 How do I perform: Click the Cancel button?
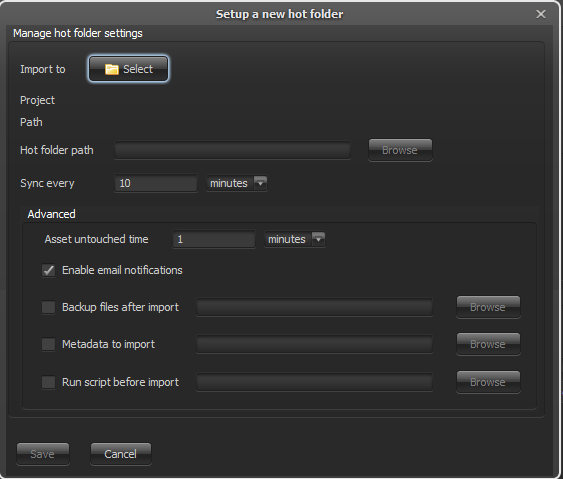click(121, 454)
